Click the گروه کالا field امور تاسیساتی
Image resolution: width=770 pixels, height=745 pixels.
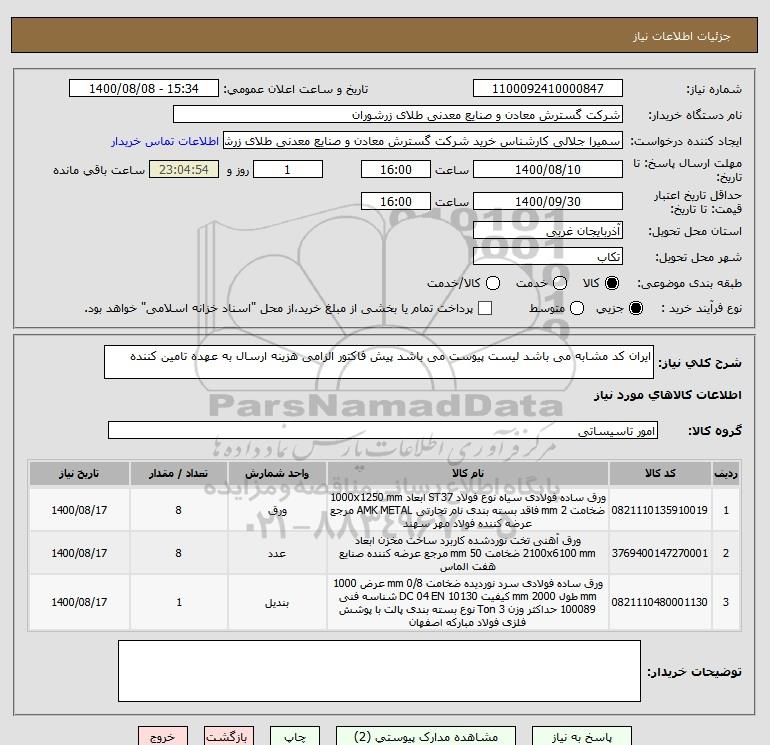tap(383, 430)
